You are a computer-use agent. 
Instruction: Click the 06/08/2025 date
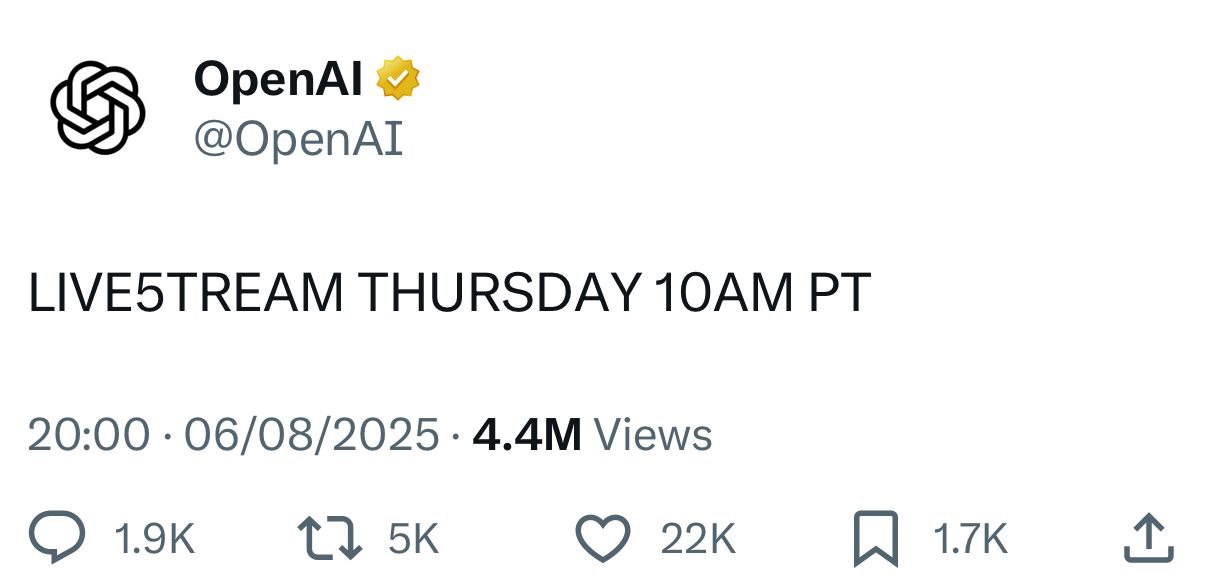(x=312, y=436)
